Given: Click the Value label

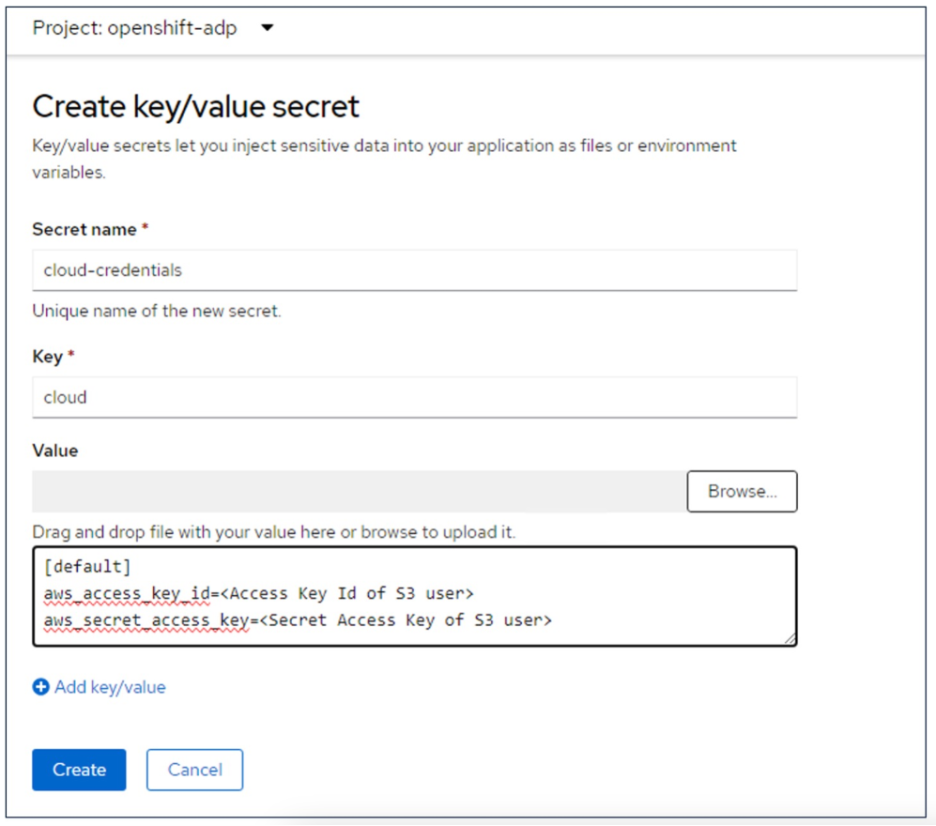Looking at the screenshot, I should (x=55, y=450).
